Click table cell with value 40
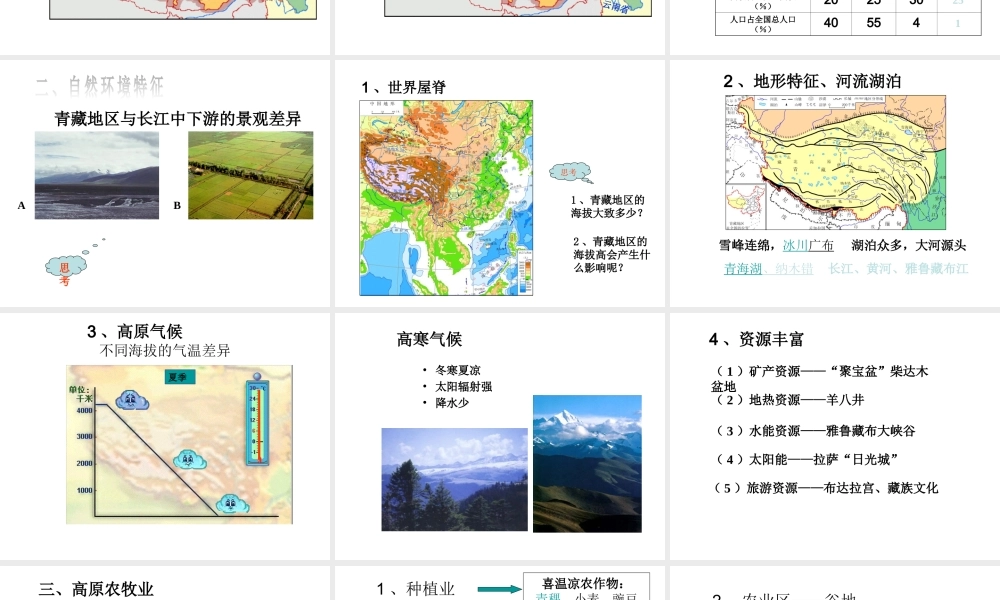Screen dimensions: 1000x600 coord(831,23)
